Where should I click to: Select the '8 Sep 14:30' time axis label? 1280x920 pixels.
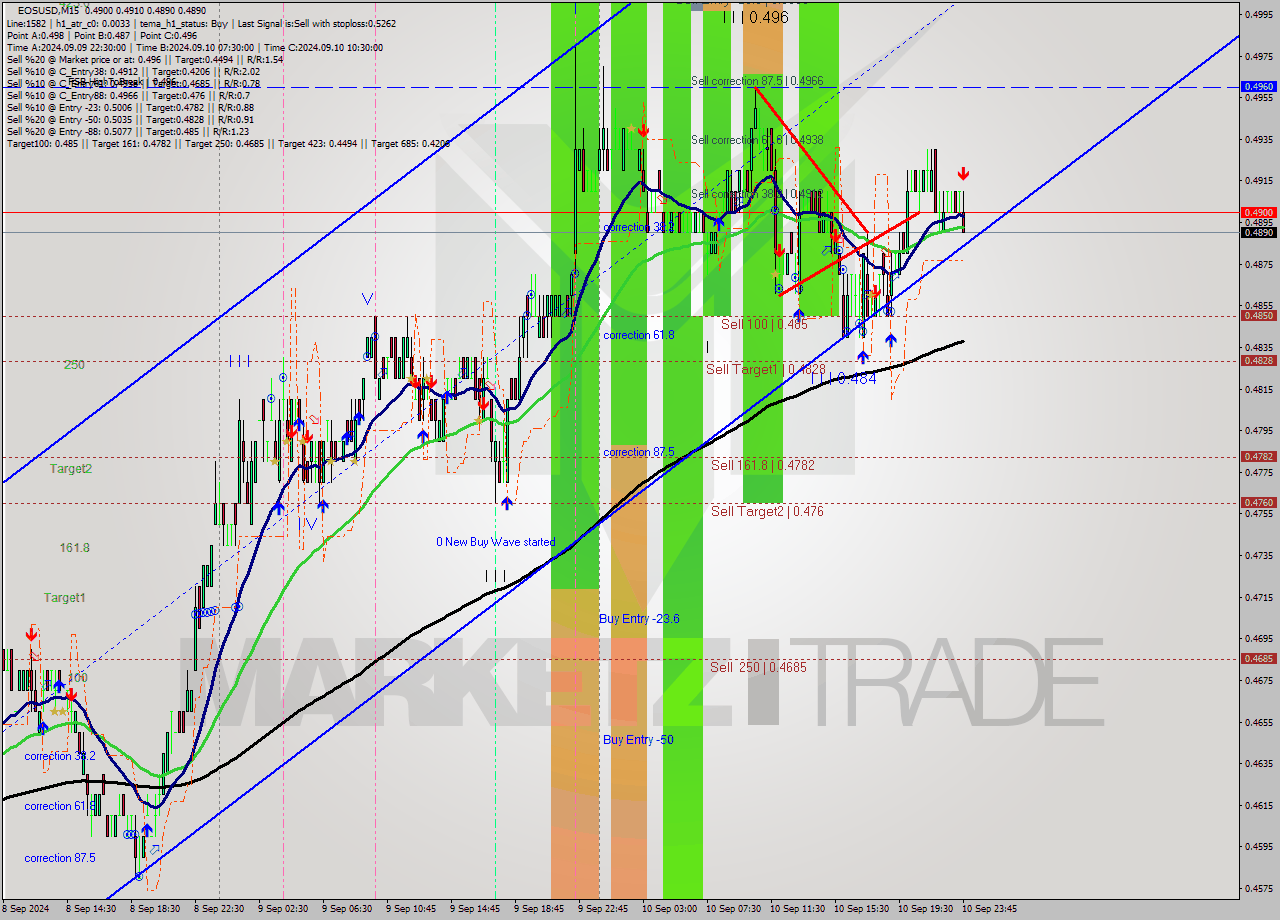click(x=91, y=909)
